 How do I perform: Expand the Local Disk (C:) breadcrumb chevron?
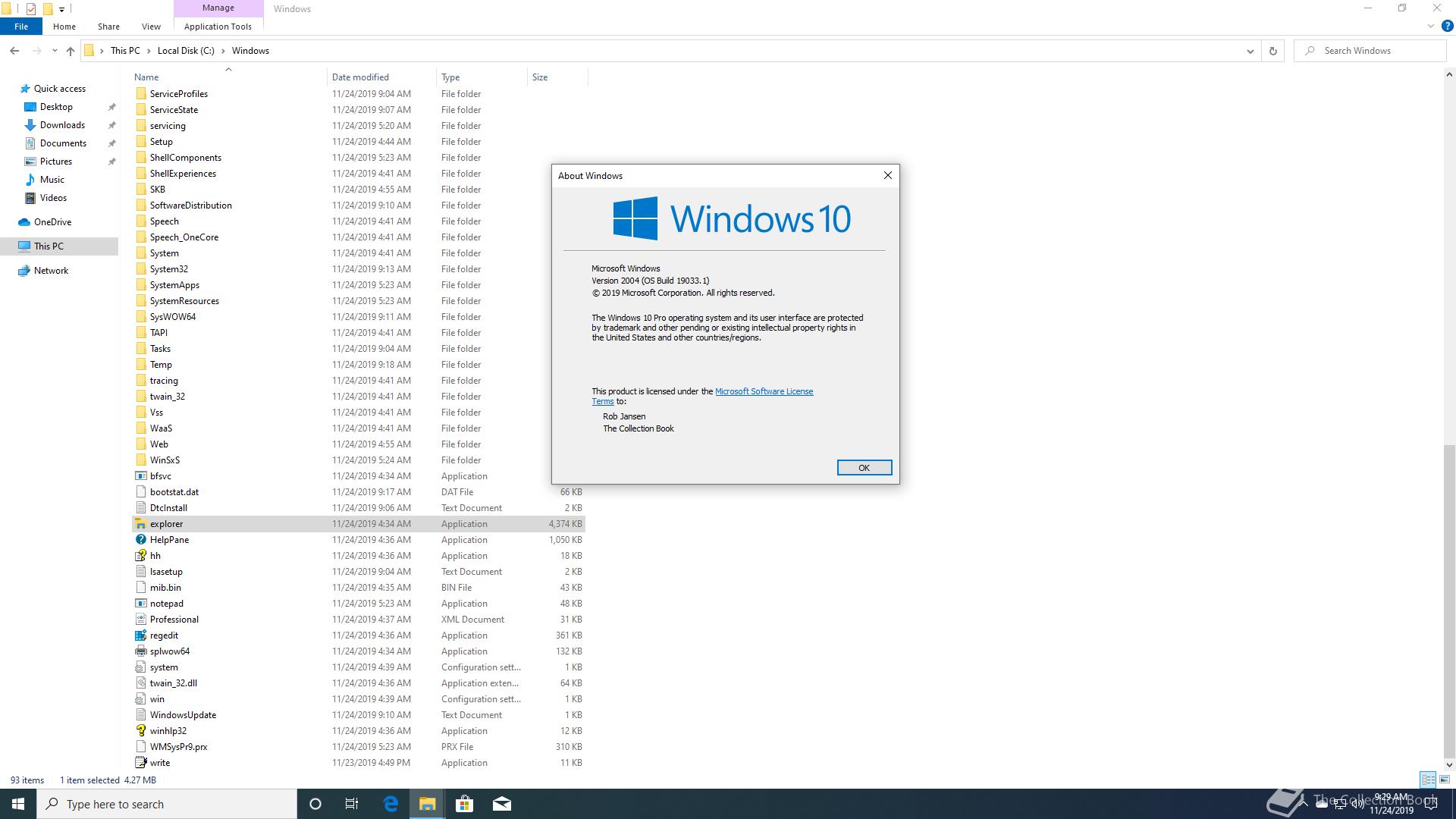(224, 51)
